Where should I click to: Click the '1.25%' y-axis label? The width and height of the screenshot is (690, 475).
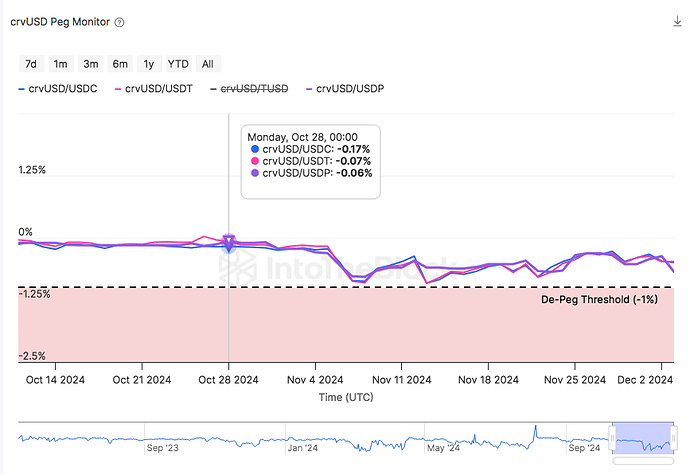[x=32, y=170]
